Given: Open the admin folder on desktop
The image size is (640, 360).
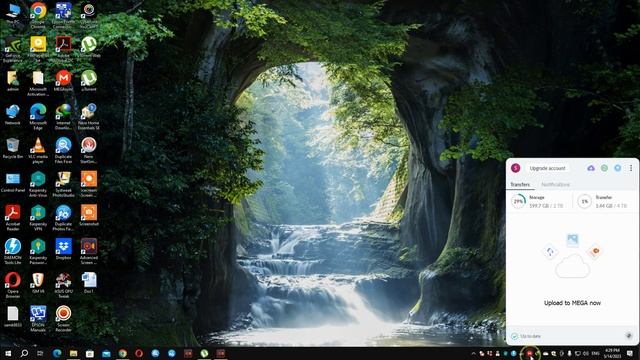Looking at the screenshot, I should (x=13, y=80).
